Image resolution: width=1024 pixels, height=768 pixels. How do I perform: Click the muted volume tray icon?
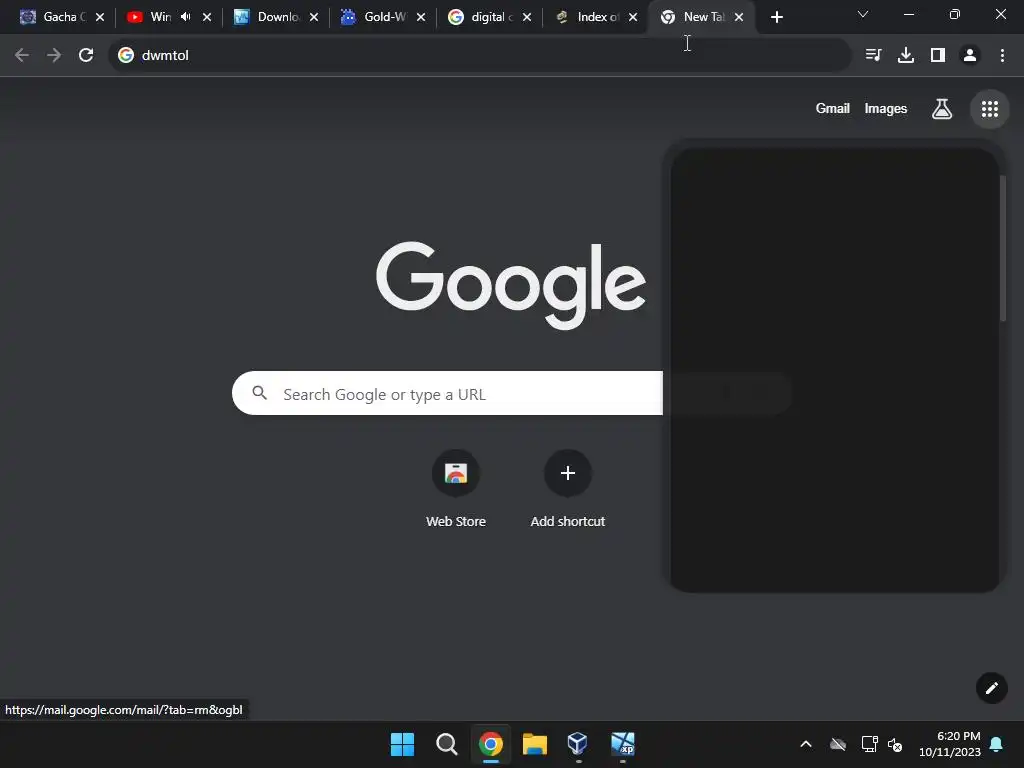tap(895, 744)
